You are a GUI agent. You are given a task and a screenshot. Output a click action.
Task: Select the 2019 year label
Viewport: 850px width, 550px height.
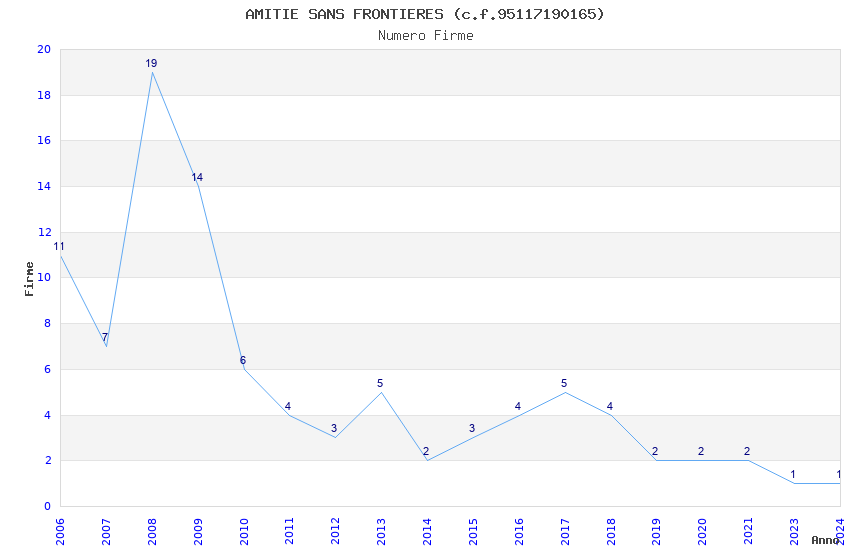656,532
